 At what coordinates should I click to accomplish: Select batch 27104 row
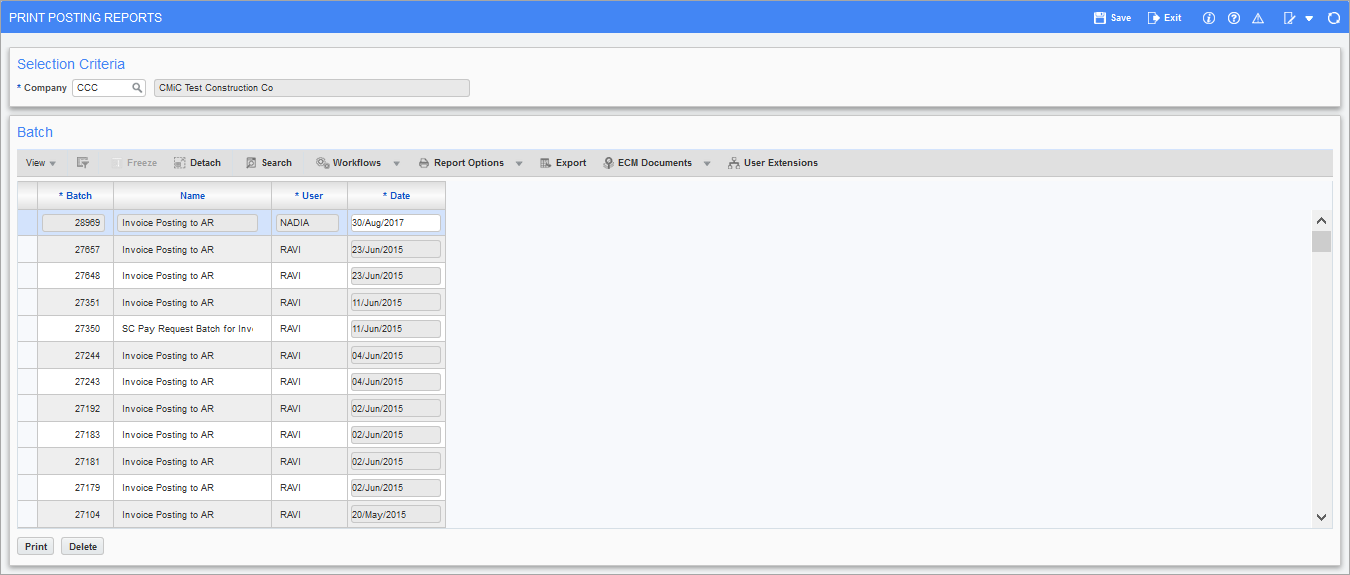pos(231,514)
